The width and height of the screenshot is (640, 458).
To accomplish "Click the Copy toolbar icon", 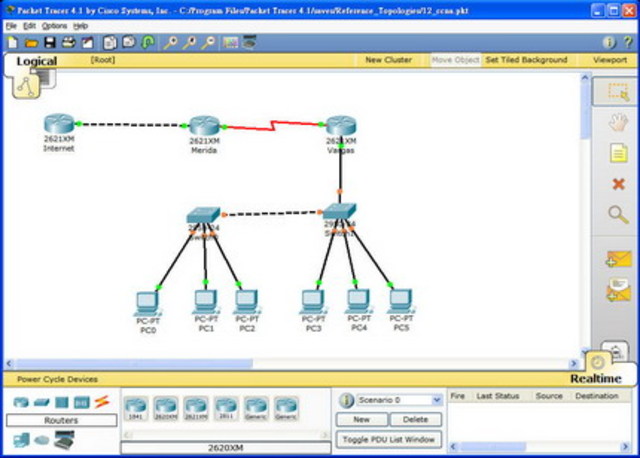I will click(109, 42).
